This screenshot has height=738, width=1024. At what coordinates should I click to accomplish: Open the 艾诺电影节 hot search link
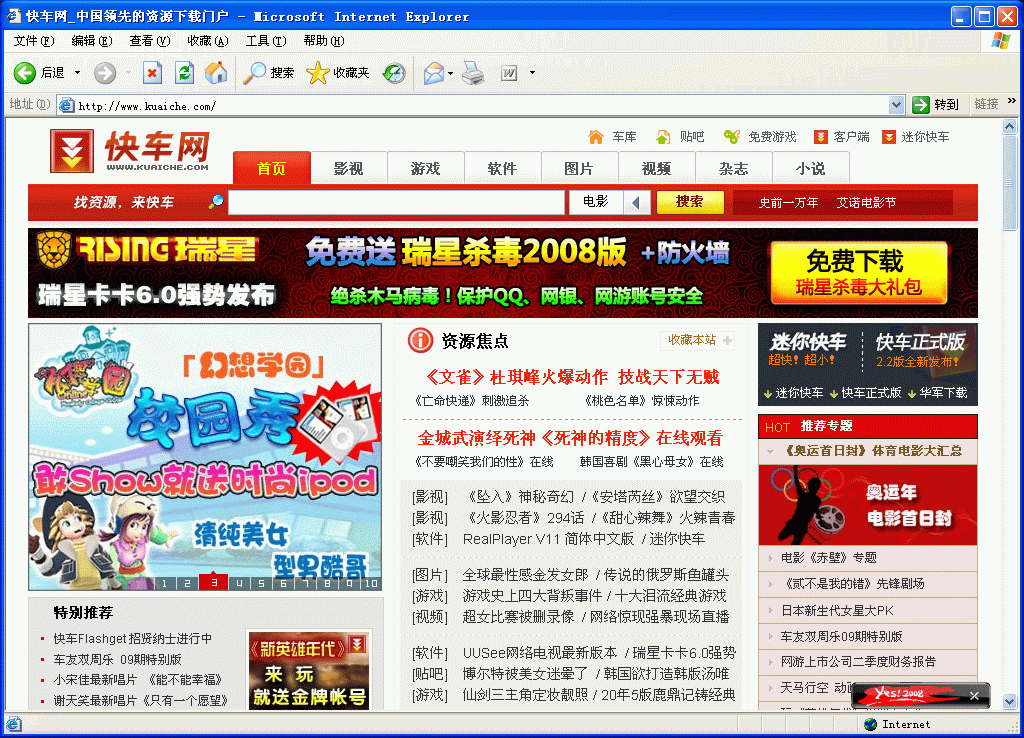click(866, 202)
